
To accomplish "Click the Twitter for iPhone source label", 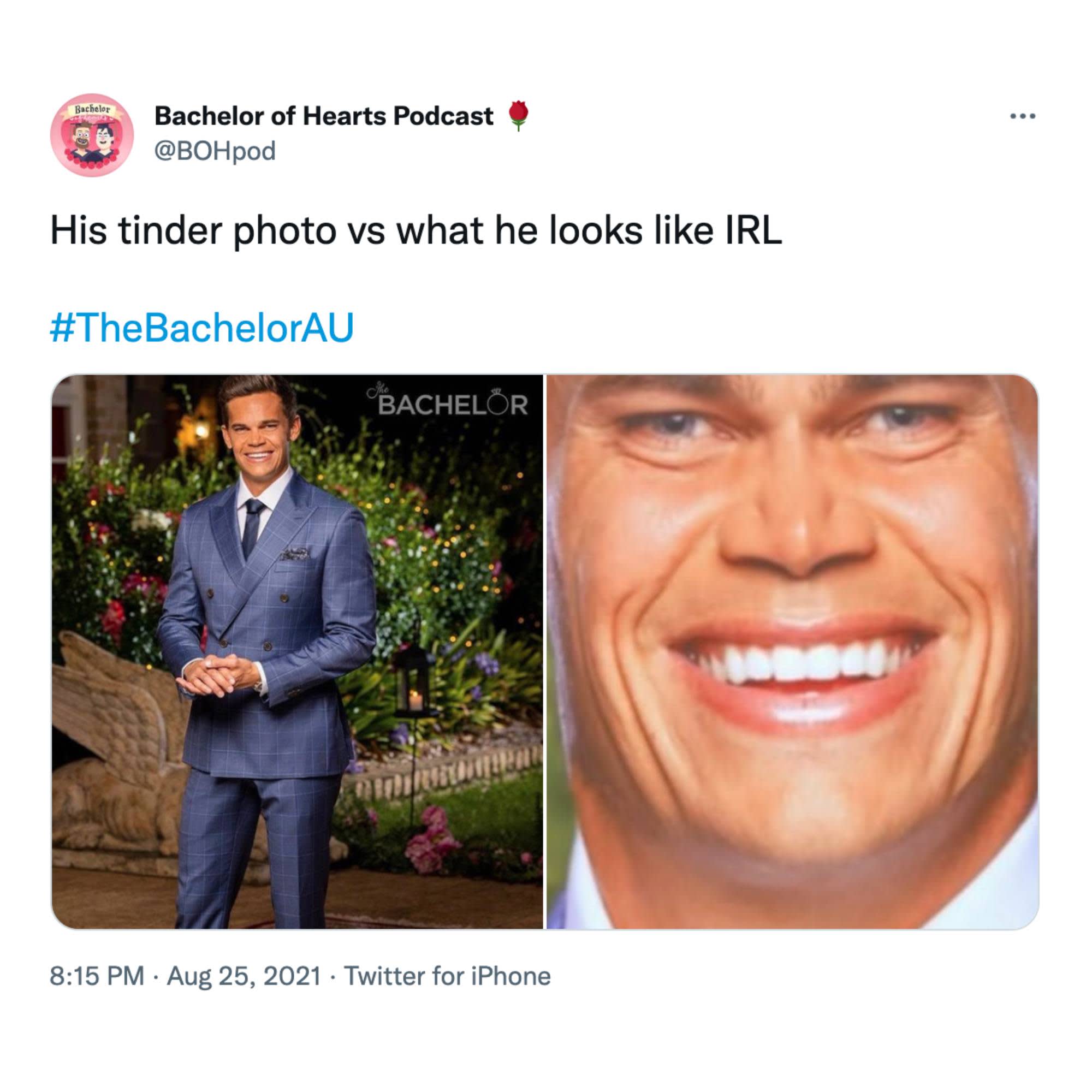I will (447, 976).
